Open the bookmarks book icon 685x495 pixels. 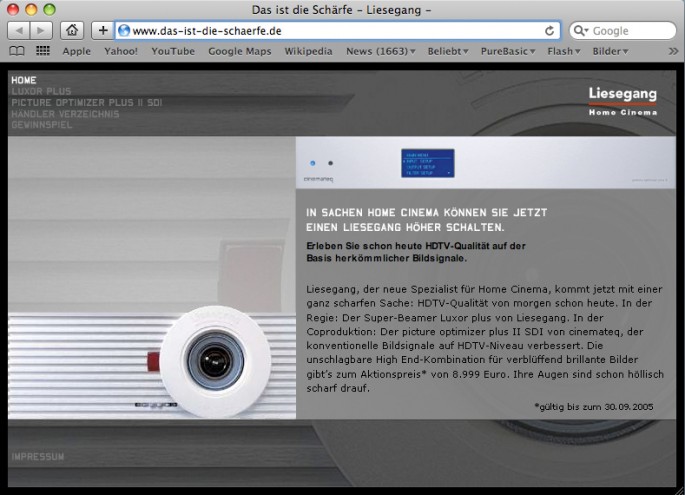[17, 51]
